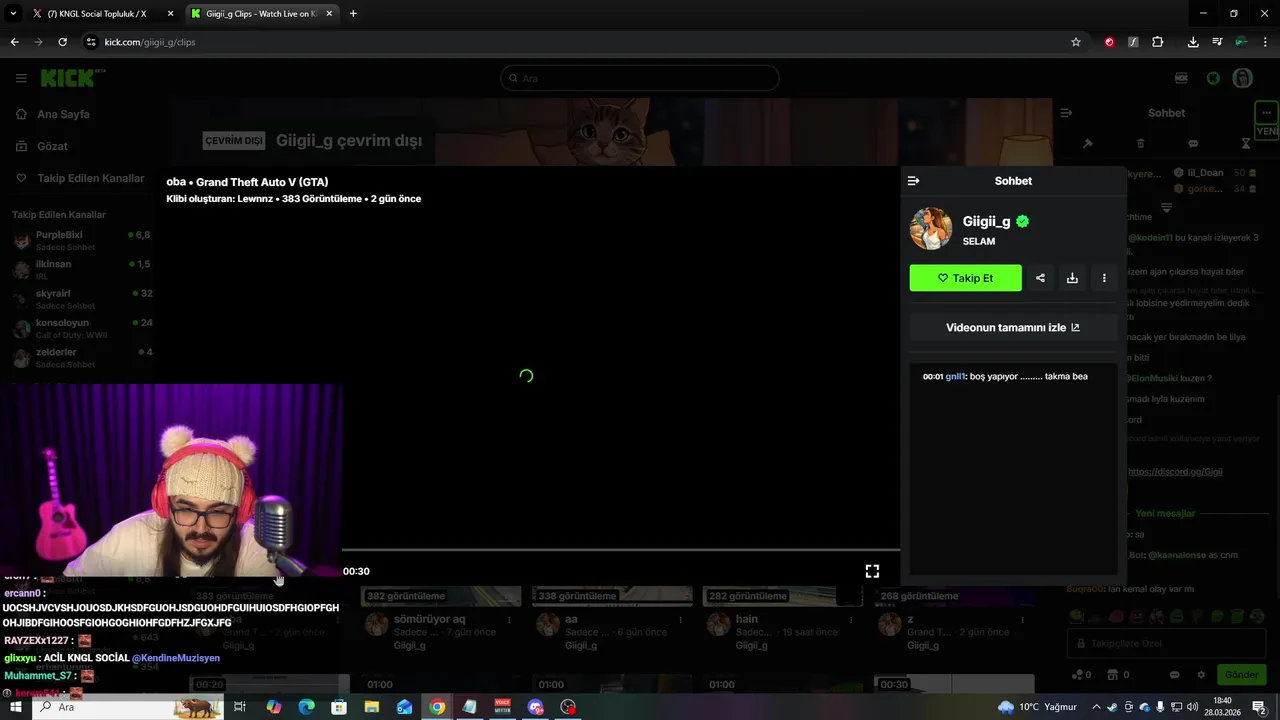Image resolution: width=1280 pixels, height=720 pixels.
Task: Open the zeiderier channel in the sidebar
Action: (82, 357)
